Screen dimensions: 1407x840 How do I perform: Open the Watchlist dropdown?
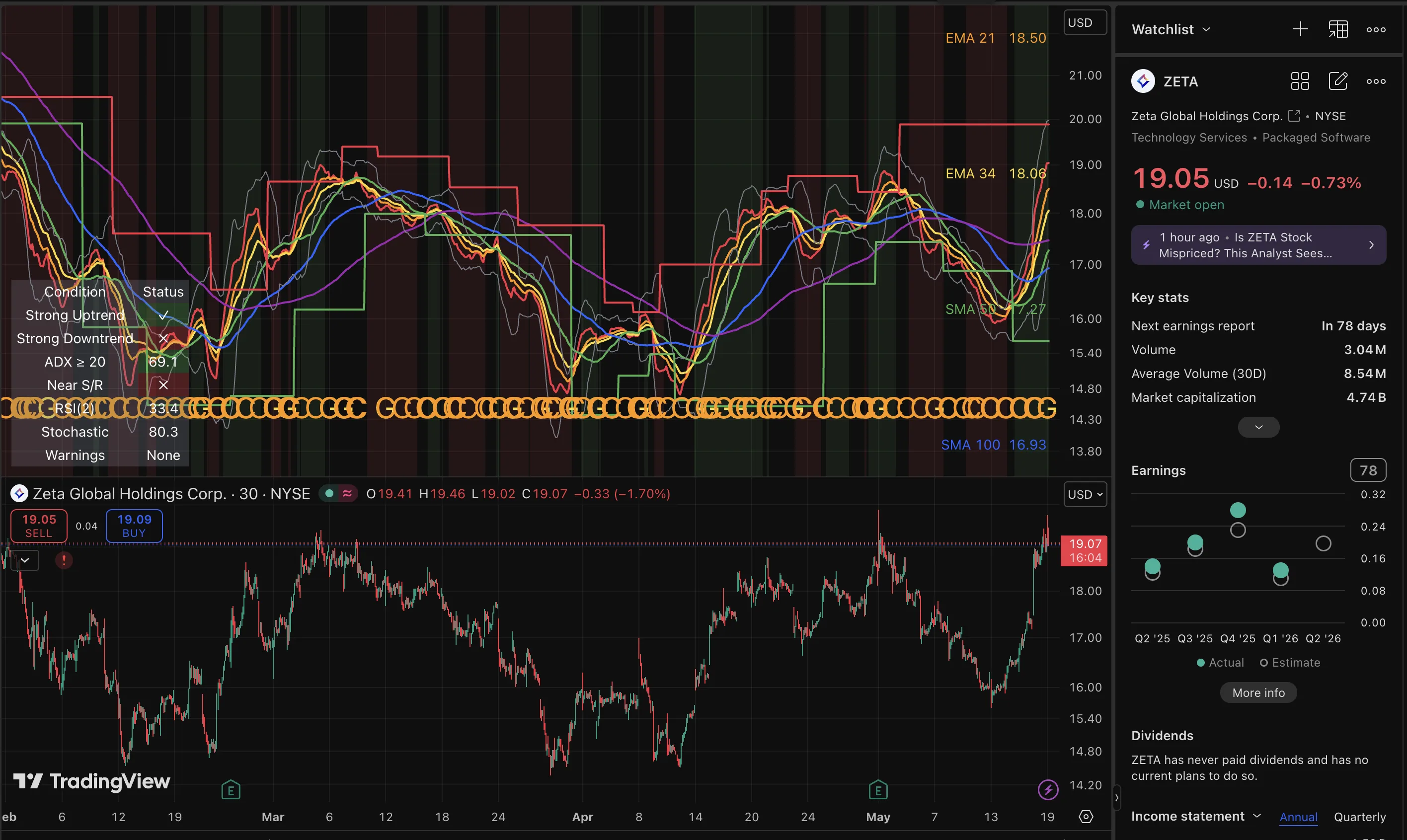point(1171,29)
